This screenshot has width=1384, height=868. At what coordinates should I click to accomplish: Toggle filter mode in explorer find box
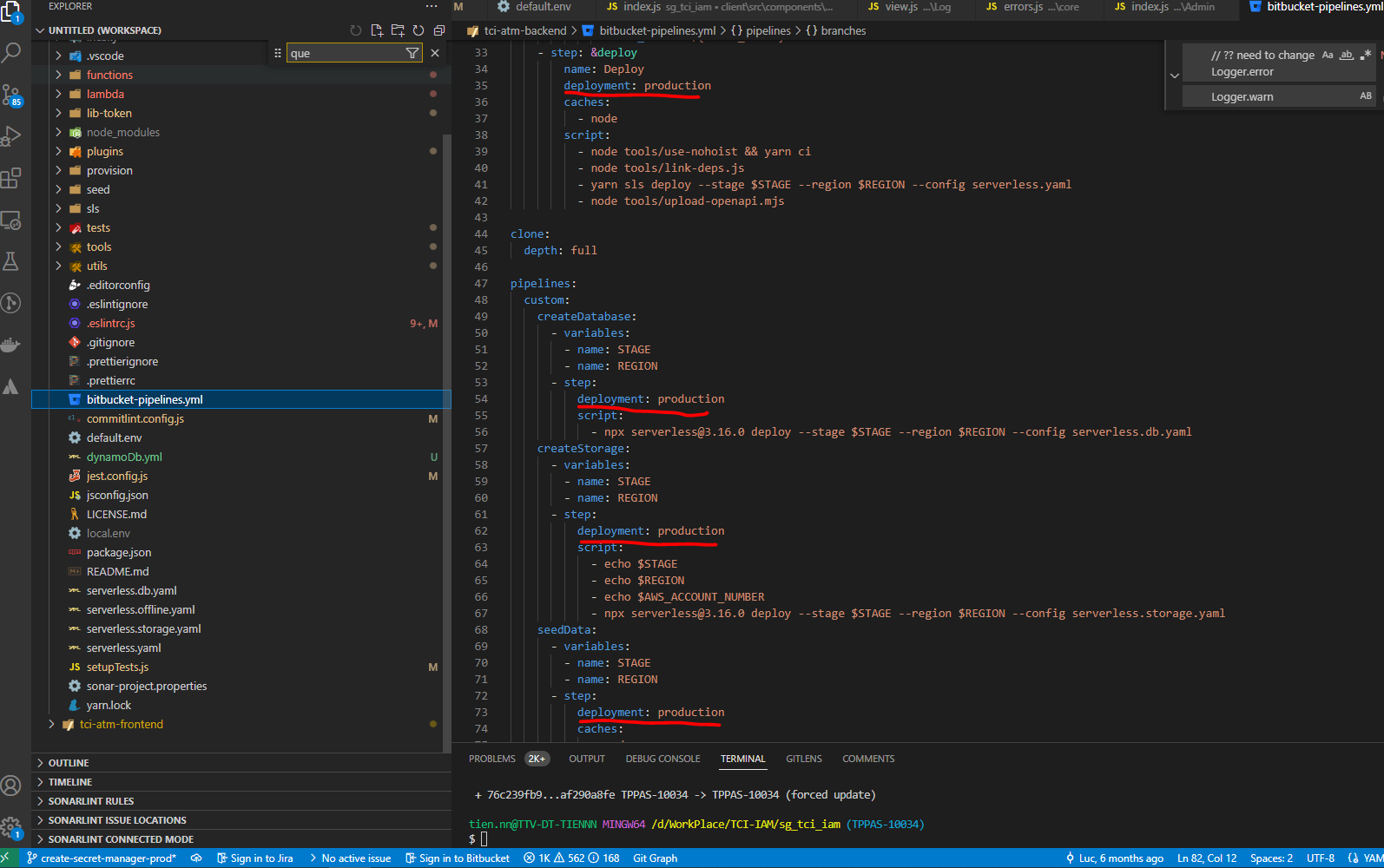[412, 53]
